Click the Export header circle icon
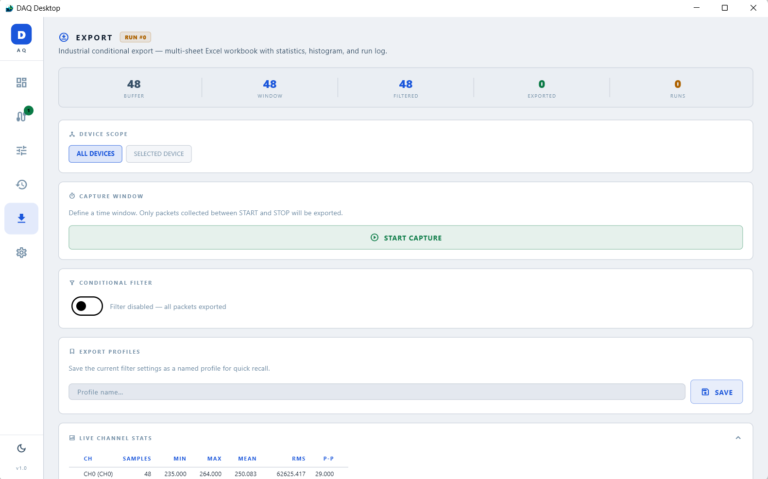This screenshot has width=768, height=479. [64, 37]
